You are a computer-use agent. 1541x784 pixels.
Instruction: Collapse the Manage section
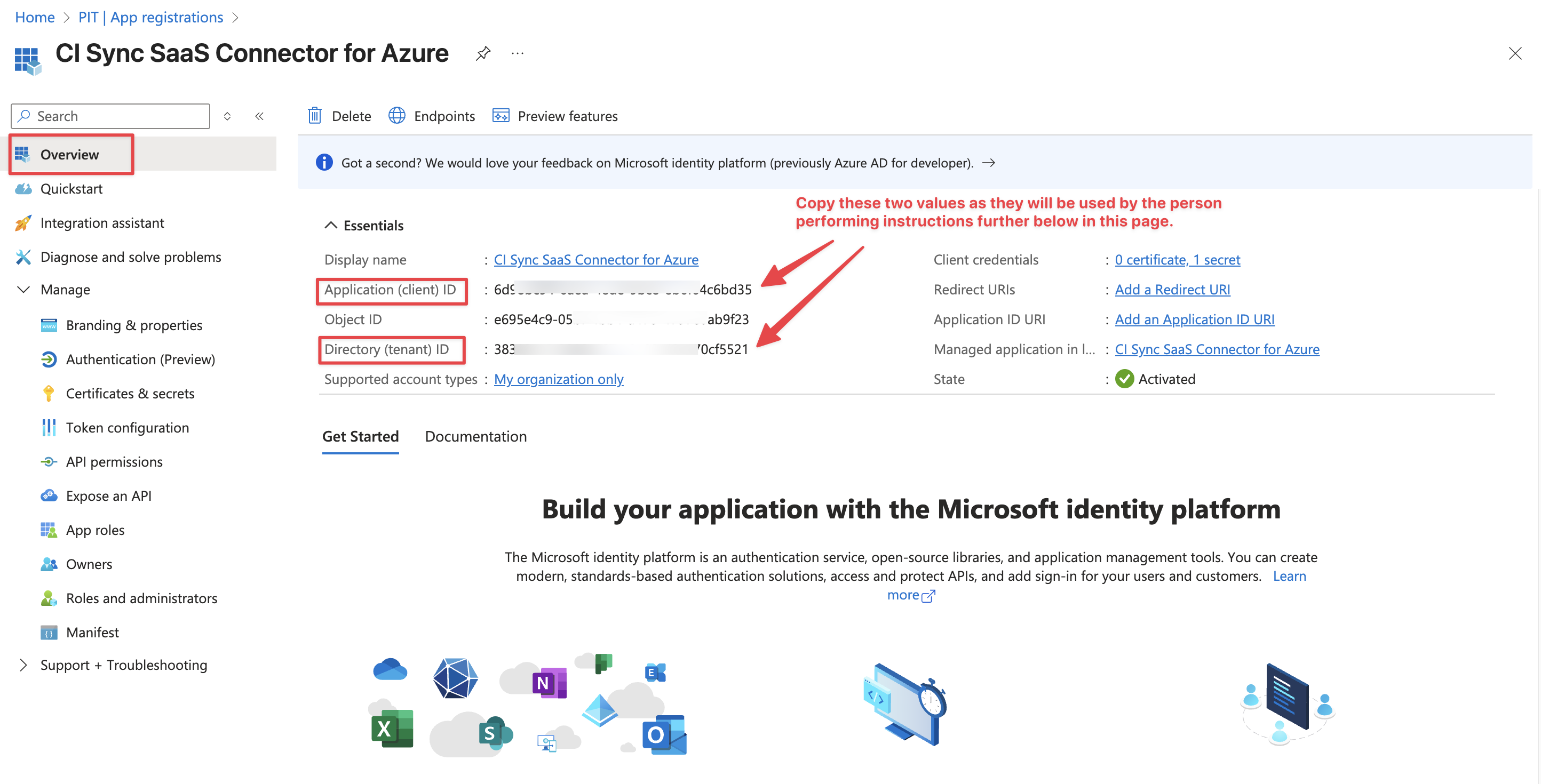[23, 290]
